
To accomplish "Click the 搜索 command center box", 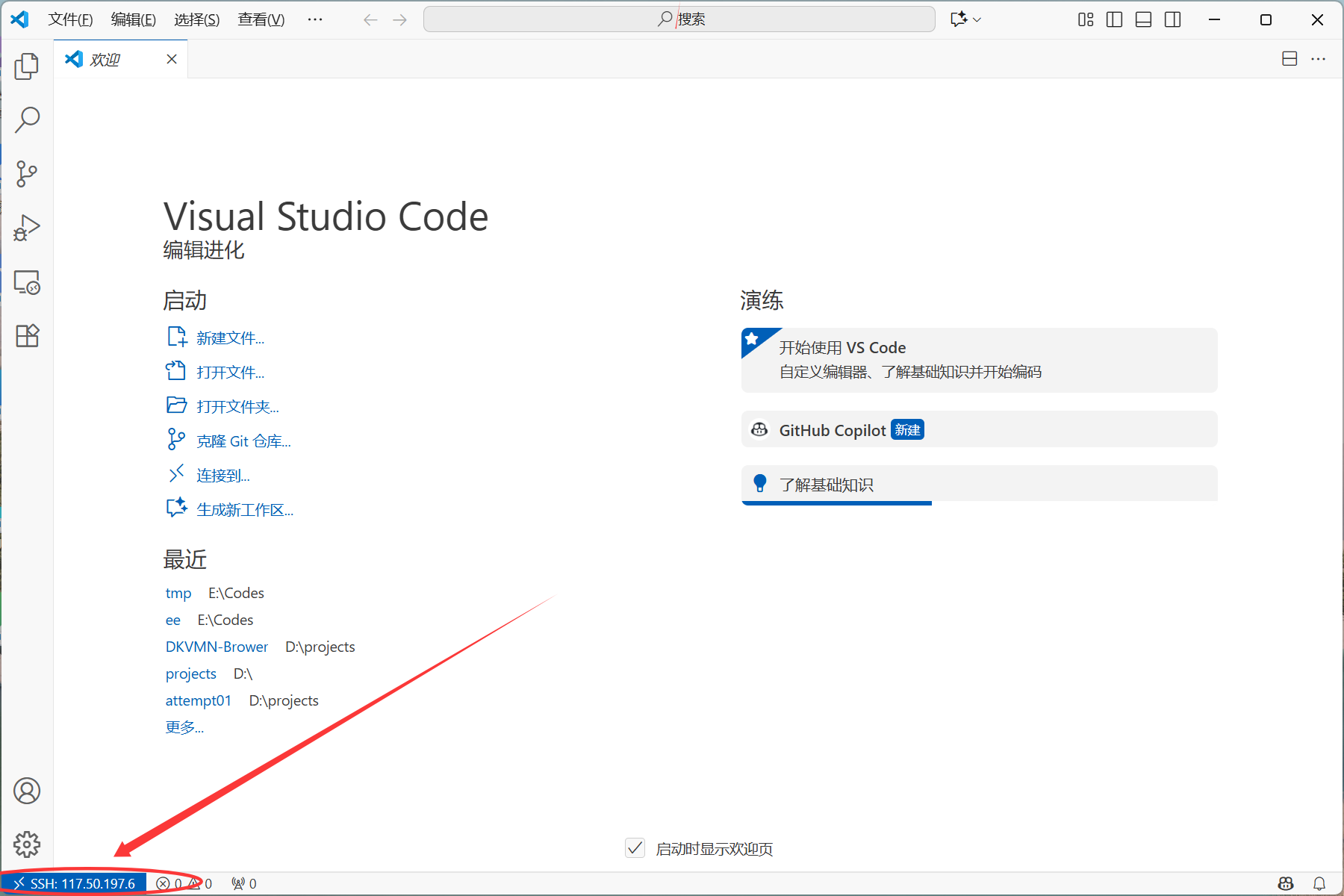I will (x=679, y=19).
